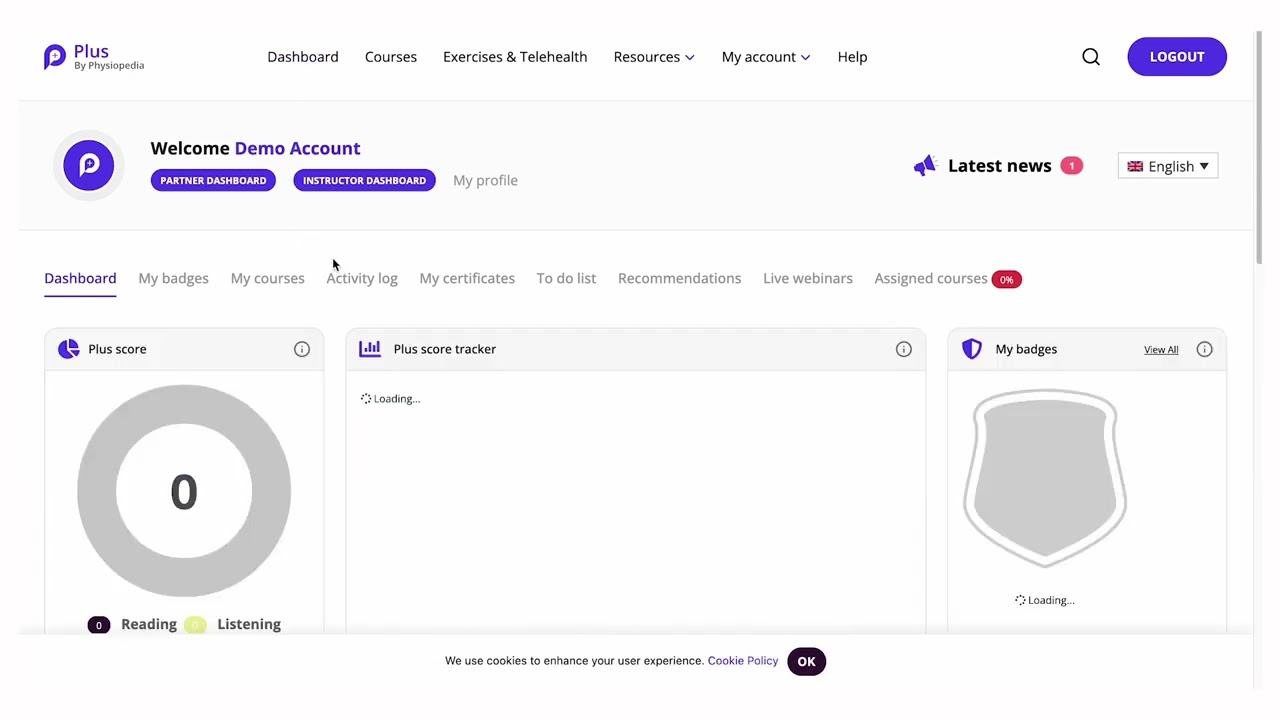This screenshot has height=720, width=1280.
Task: Expand the Resources dropdown menu
Action: 654,57
